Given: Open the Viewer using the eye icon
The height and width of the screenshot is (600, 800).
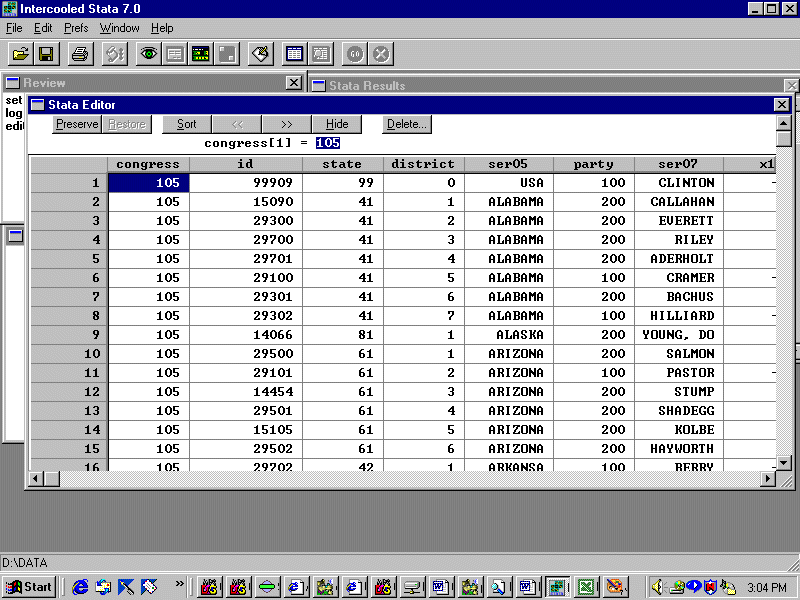Looking at the screenshot, I should click(148, 54).
